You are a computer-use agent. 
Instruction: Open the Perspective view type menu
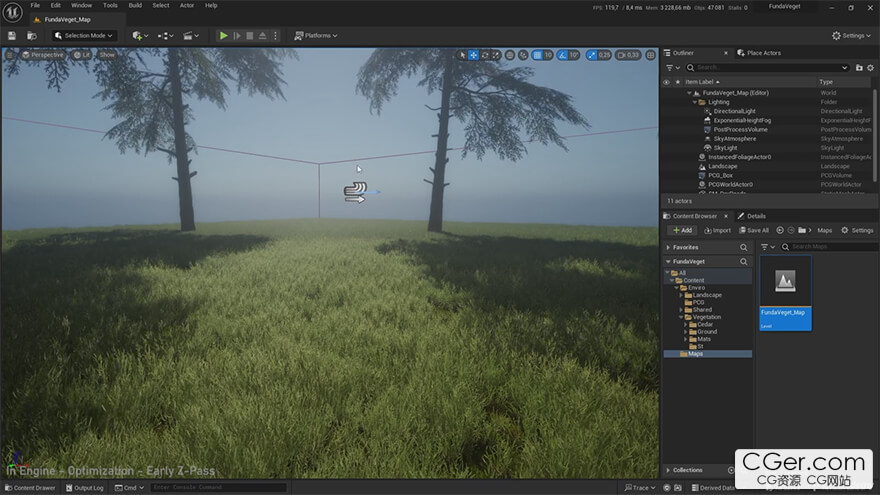43,54
